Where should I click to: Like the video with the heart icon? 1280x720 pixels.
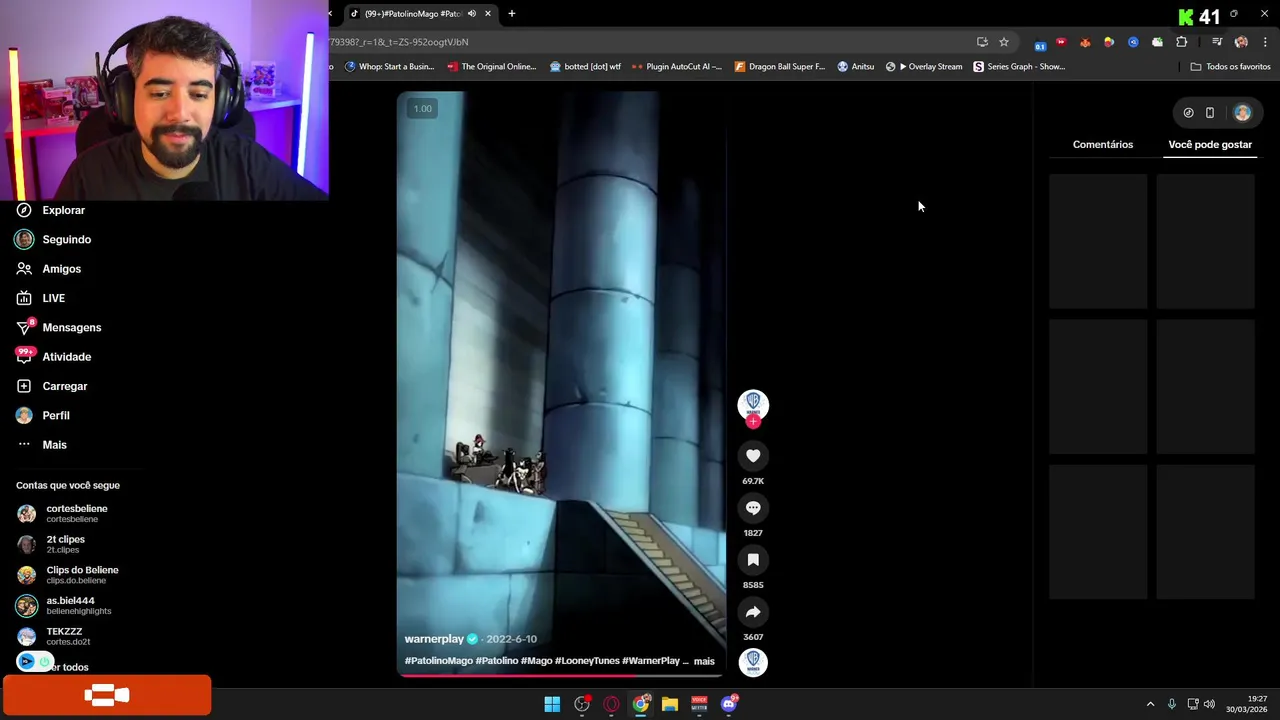[x=753, y=456]
